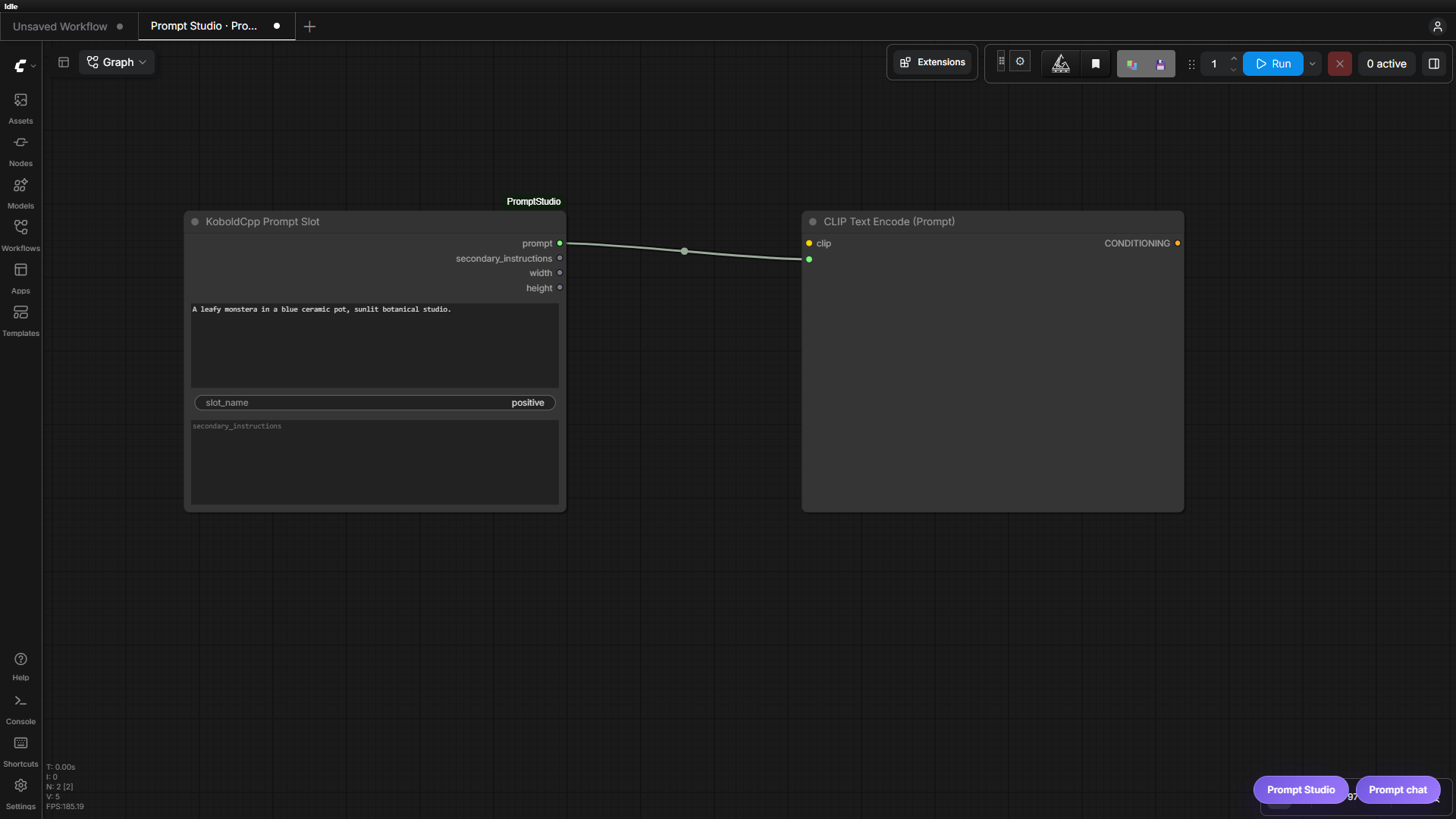This screenshot has width=1456, height=819.
Task: Open keyboard Shortcuts panel
Action: [x=20, y=752]
